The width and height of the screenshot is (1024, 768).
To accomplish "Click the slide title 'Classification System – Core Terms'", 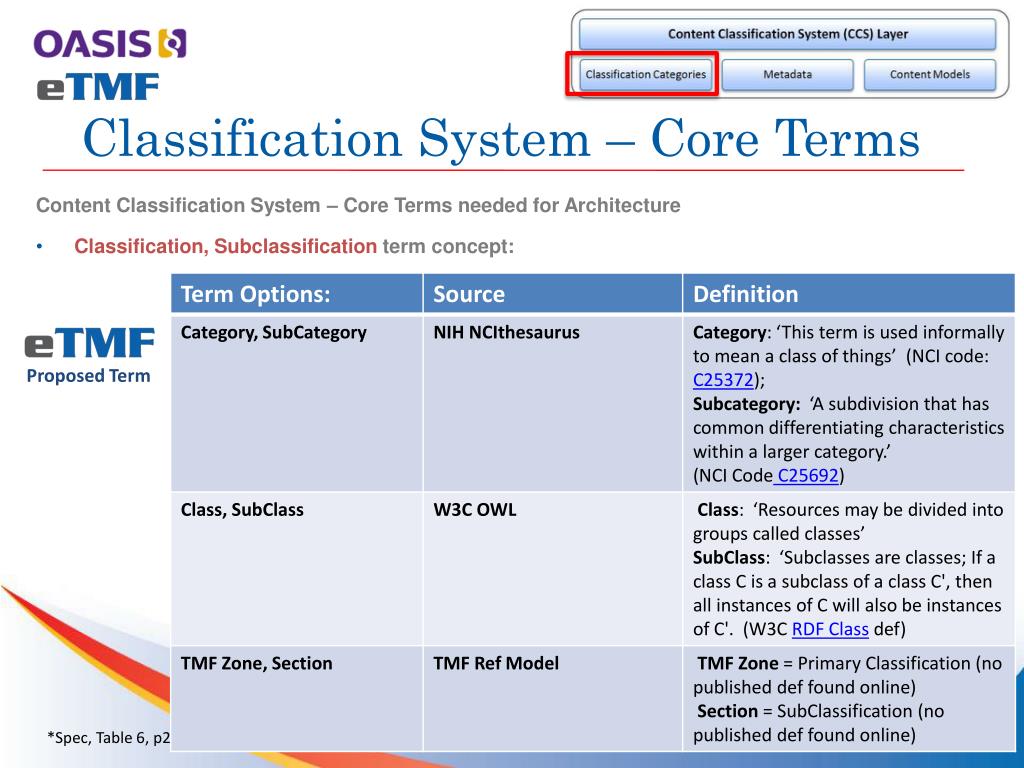I will click(x=501, y=138).
